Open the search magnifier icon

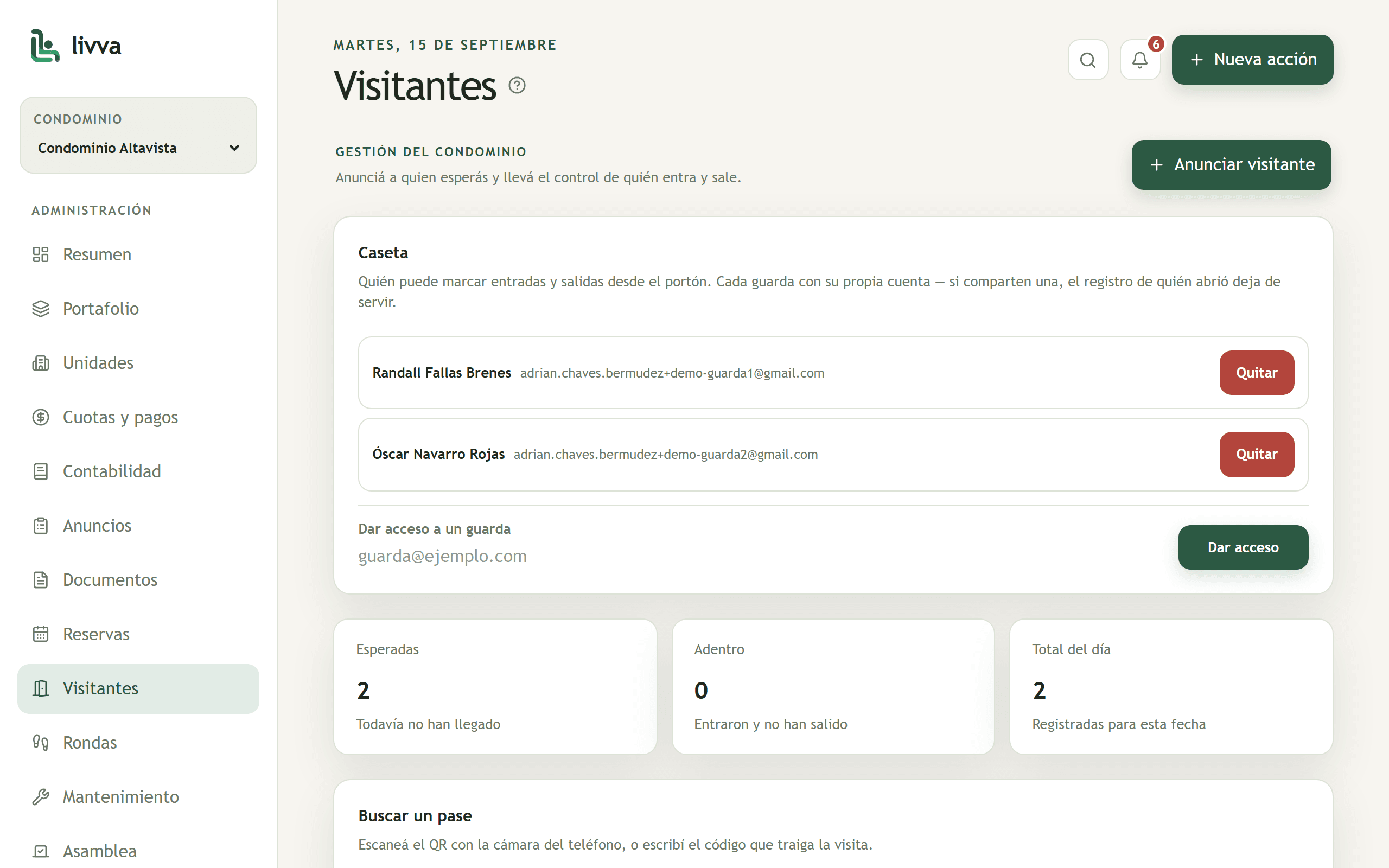(1088, 60)
